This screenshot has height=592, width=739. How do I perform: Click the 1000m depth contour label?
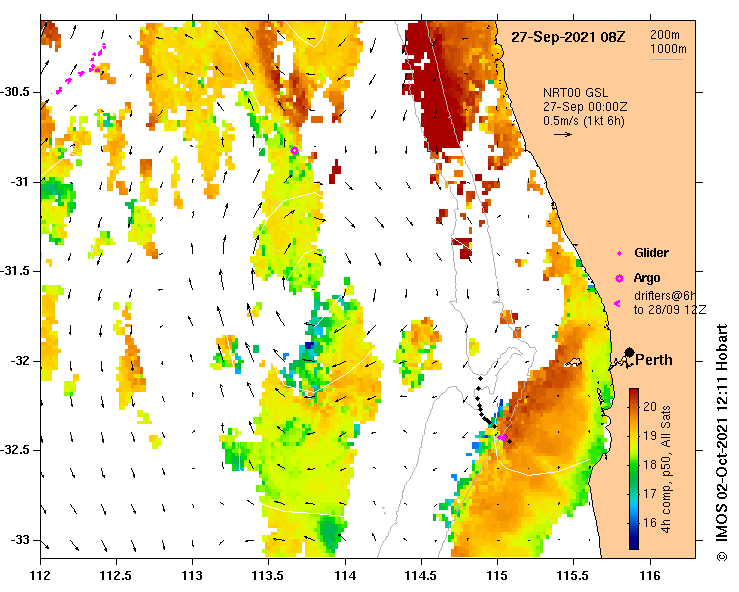pyautogui.click(x=668, y=49)
